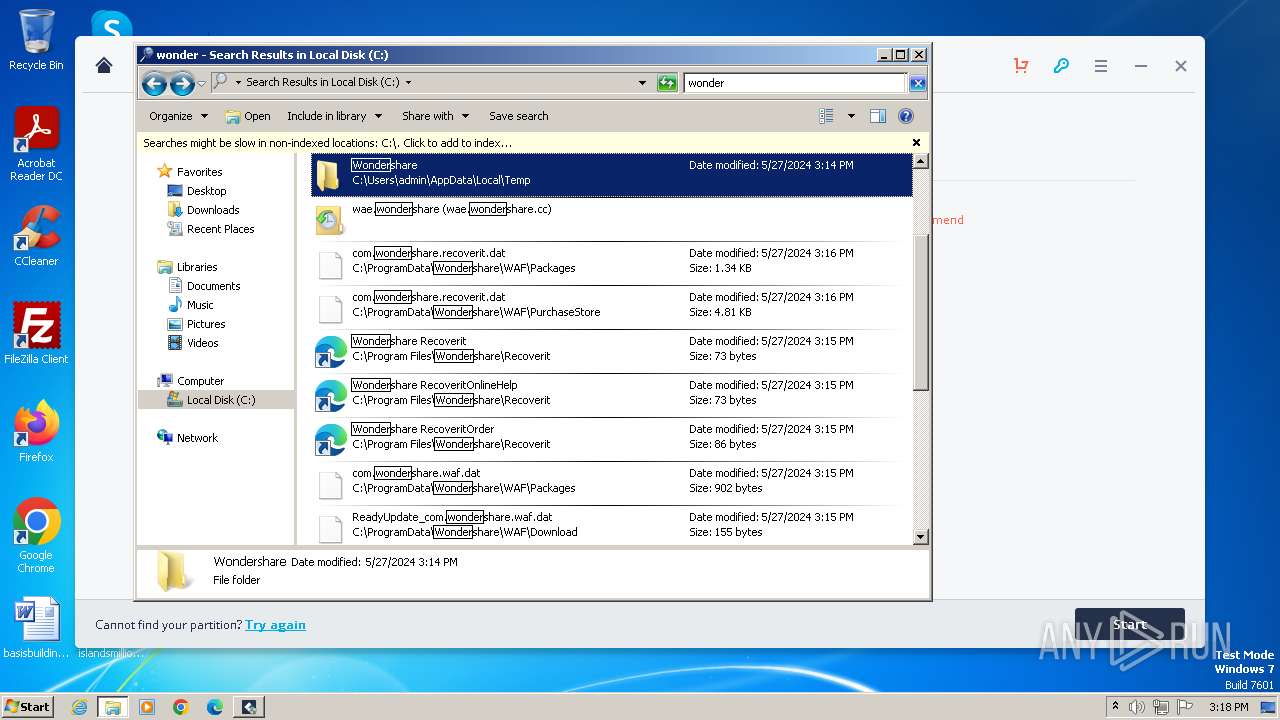Screen dimensions: 1280x720
Task: Select Computer in navigation pane
Action: [x=200, y=381]
